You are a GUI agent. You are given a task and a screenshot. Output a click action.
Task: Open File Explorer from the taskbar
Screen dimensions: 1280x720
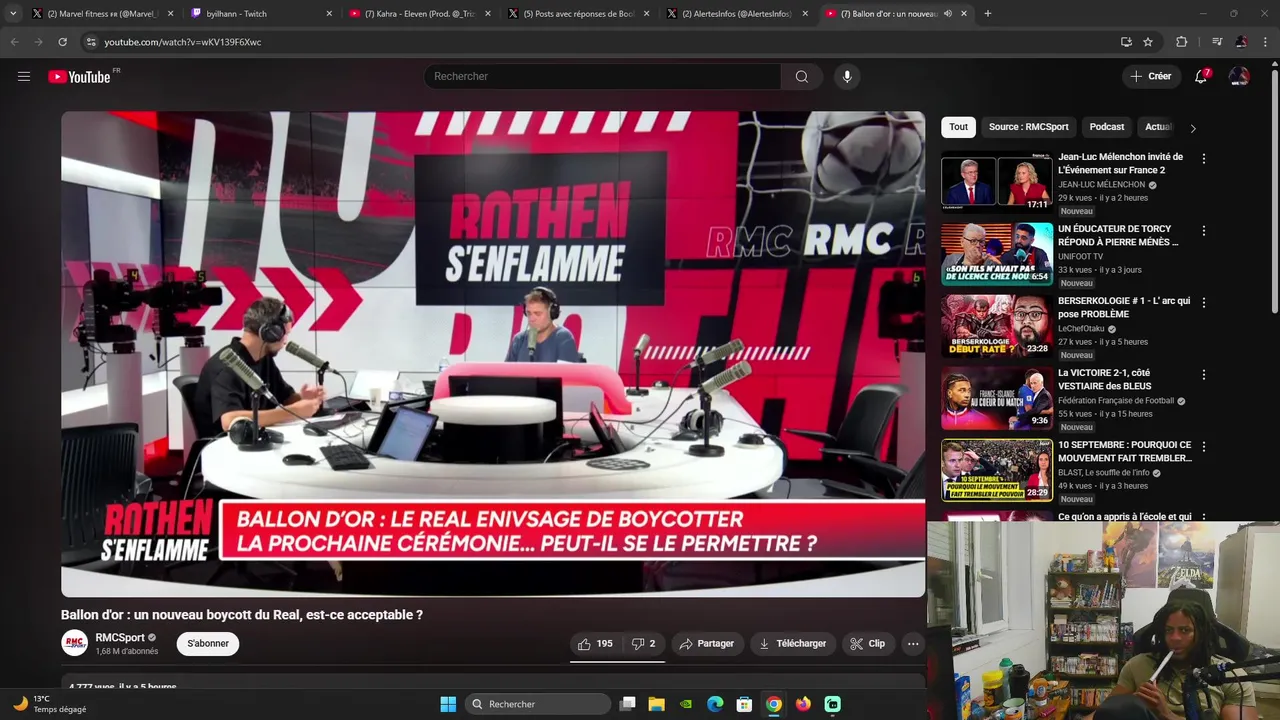(x=656, y=704)
